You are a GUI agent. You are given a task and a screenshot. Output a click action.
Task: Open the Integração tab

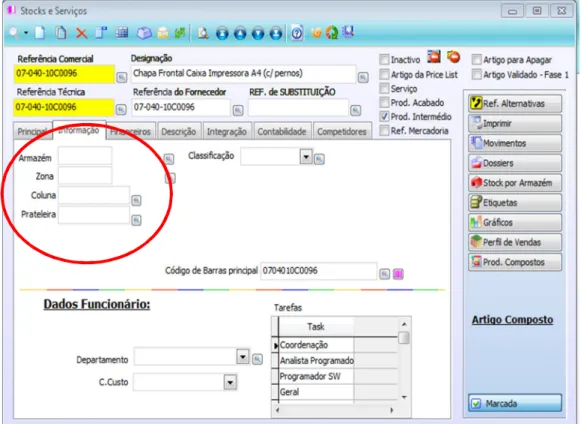[227, 132]
